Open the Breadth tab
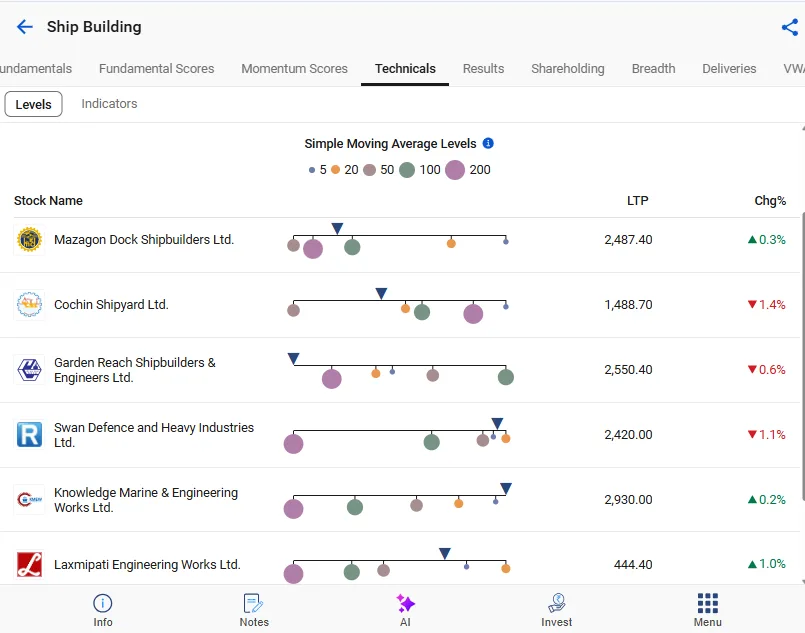 tap(653, 68)
